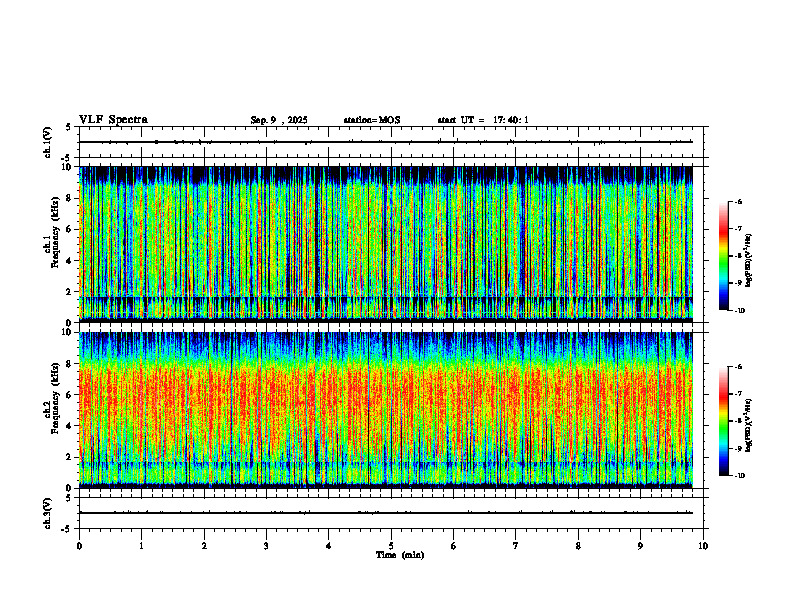Viewport: 792px width, 612px height.
Task: Click the "VLF Spectra" plot title
Action: pyautogui.click(x=113, y=120)
